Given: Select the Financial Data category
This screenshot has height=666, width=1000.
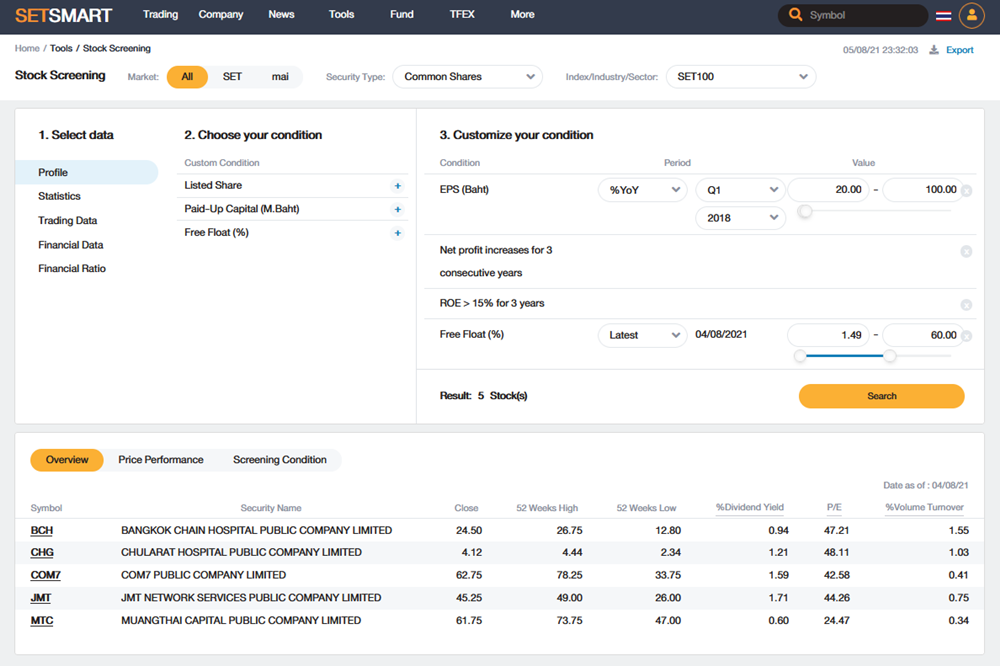Looking at the screenshot, I should coord(70,245).
